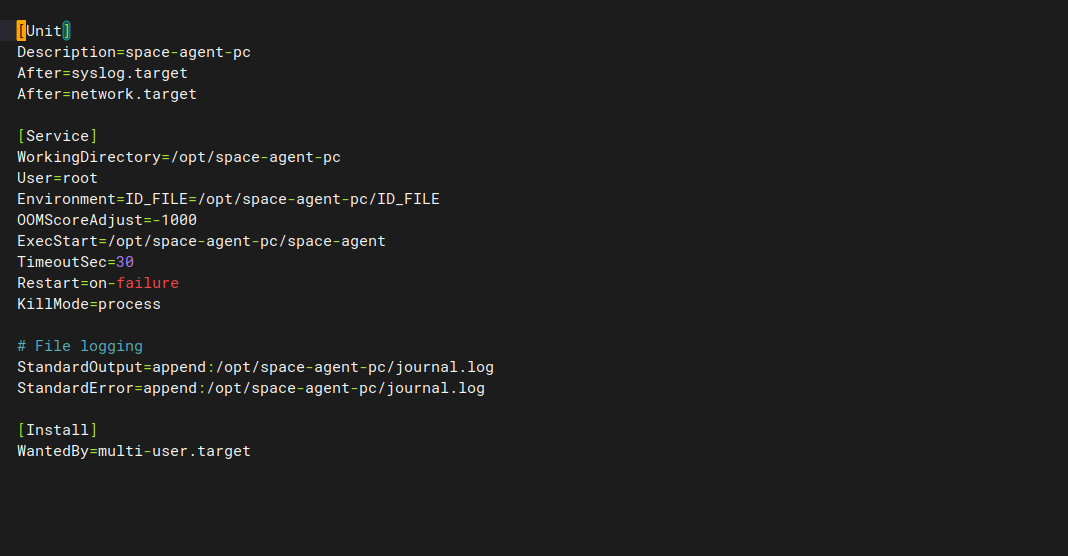Click the User=root line
The image size is (1068, 556).
[57, 178]
